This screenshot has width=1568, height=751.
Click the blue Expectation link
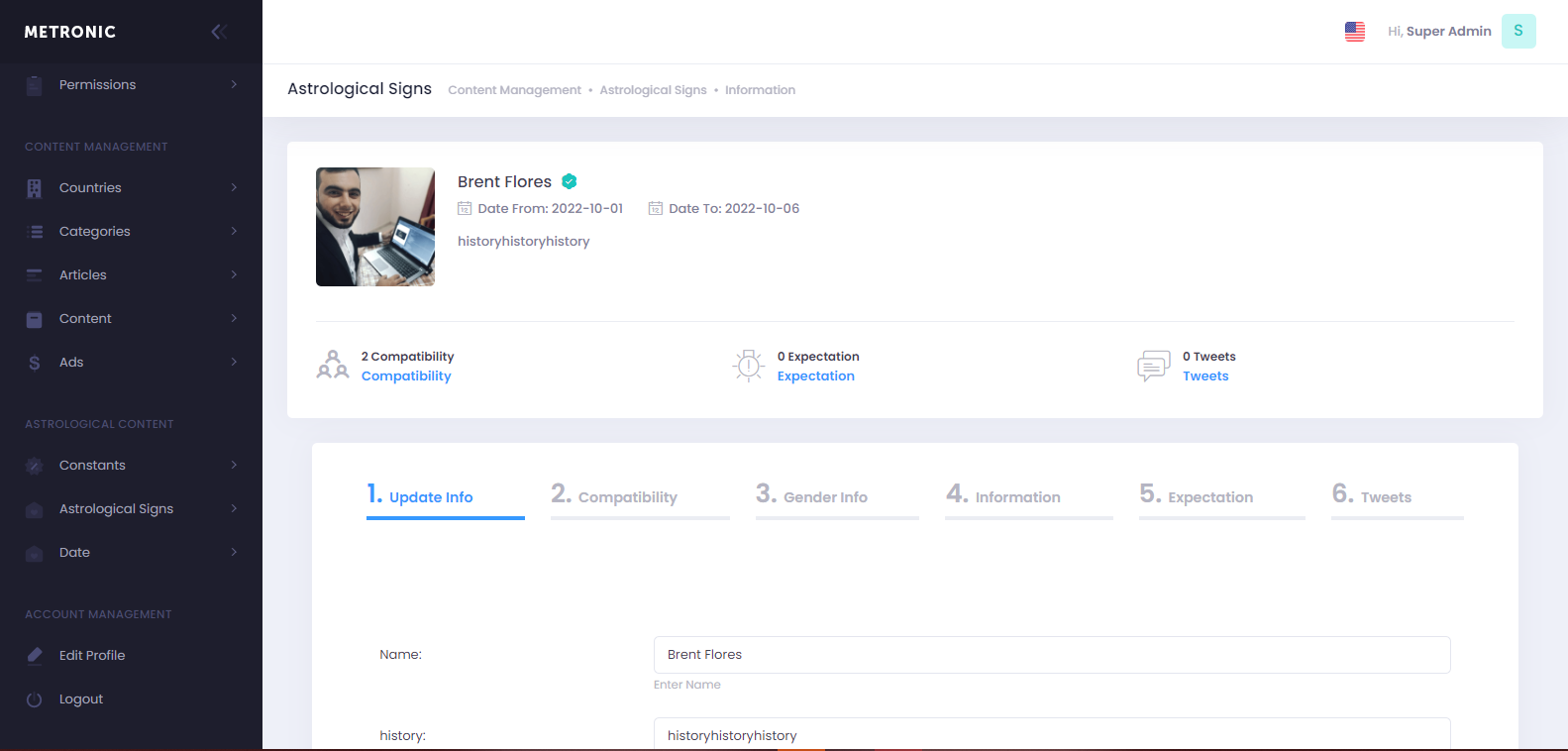click(815, 376)
